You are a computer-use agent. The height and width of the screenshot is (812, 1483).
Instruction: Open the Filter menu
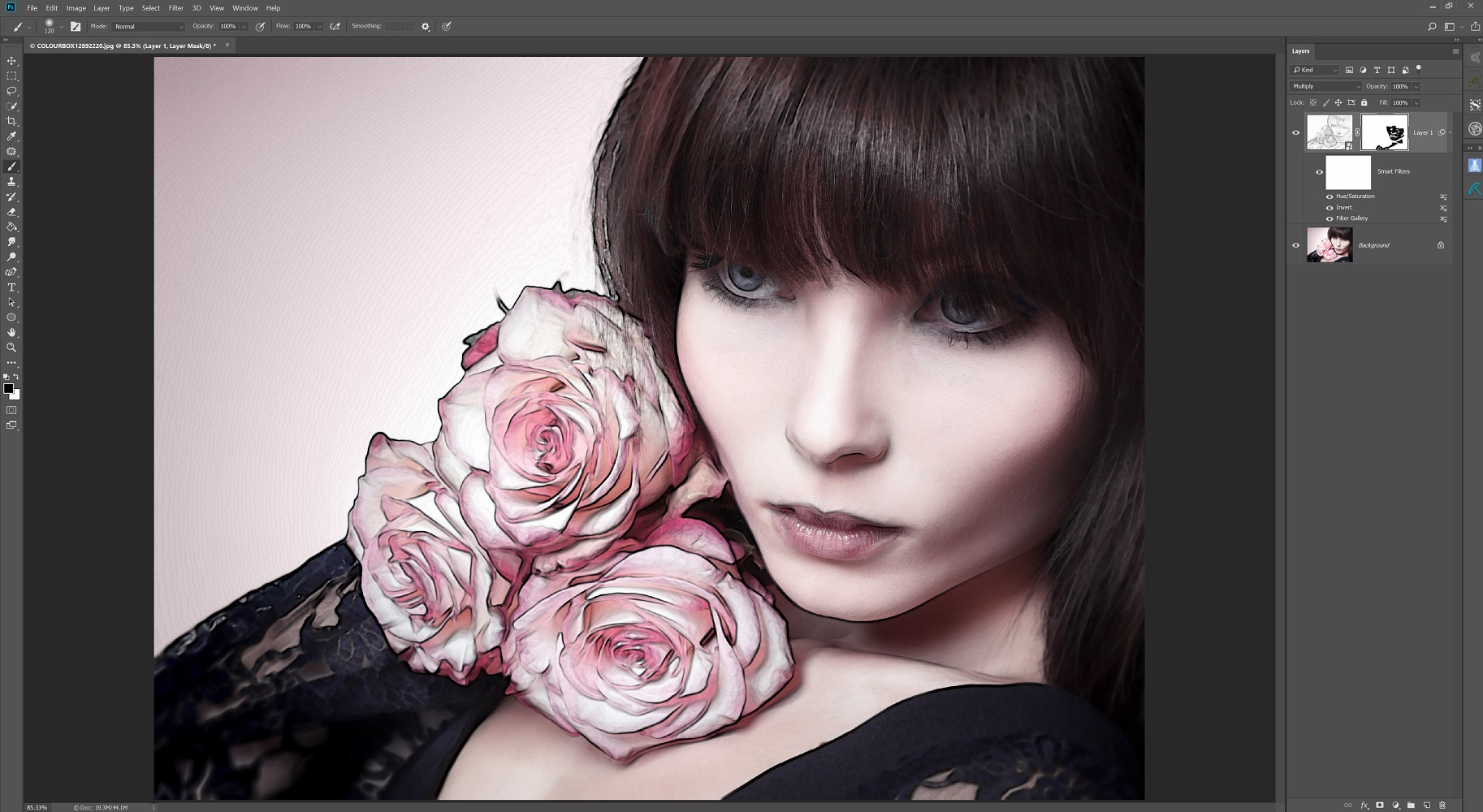pos(175,8)
